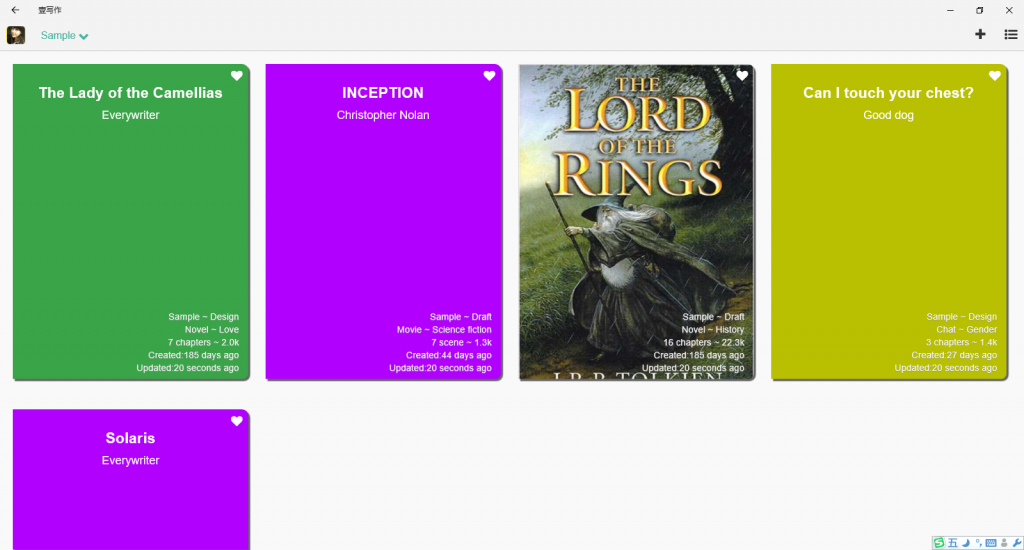Toggle favorite heart on Lord of the Rings
This screenshot has height=550, width=1024.
tap(742, 76)
